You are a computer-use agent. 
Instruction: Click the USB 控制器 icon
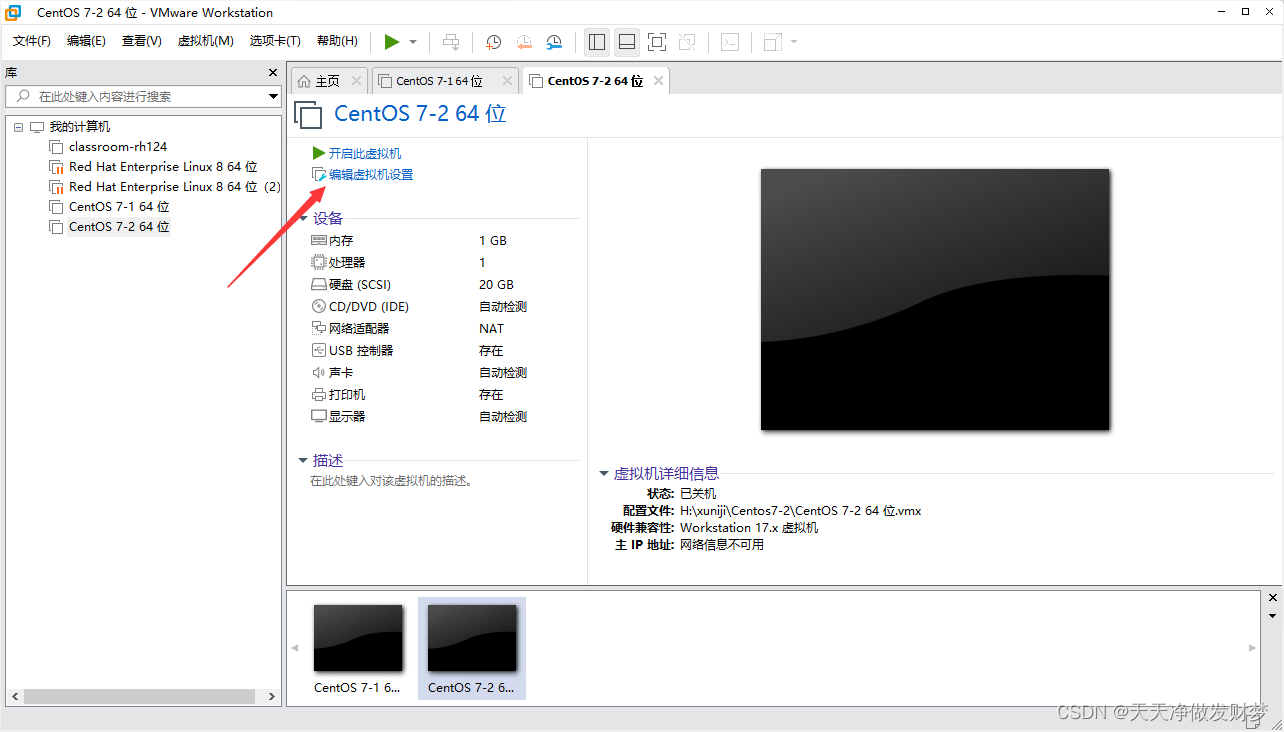(319, 351)
